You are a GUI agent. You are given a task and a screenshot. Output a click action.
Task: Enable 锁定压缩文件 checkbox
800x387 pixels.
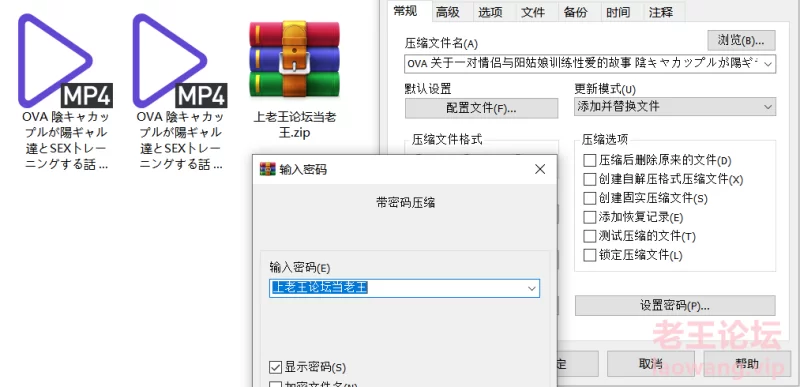[590, 255]
